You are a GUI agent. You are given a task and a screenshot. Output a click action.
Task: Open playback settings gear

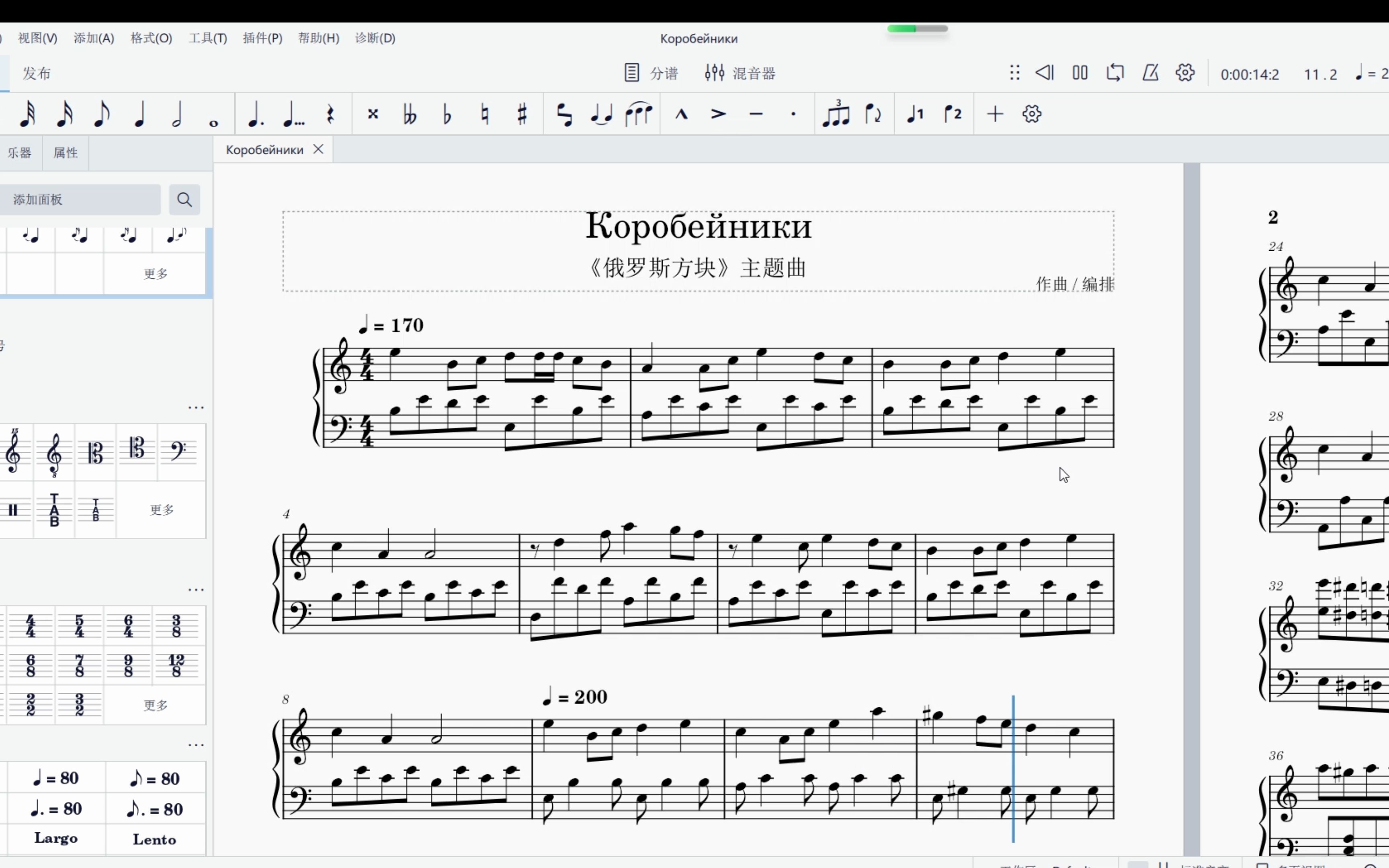point(1185,72)
